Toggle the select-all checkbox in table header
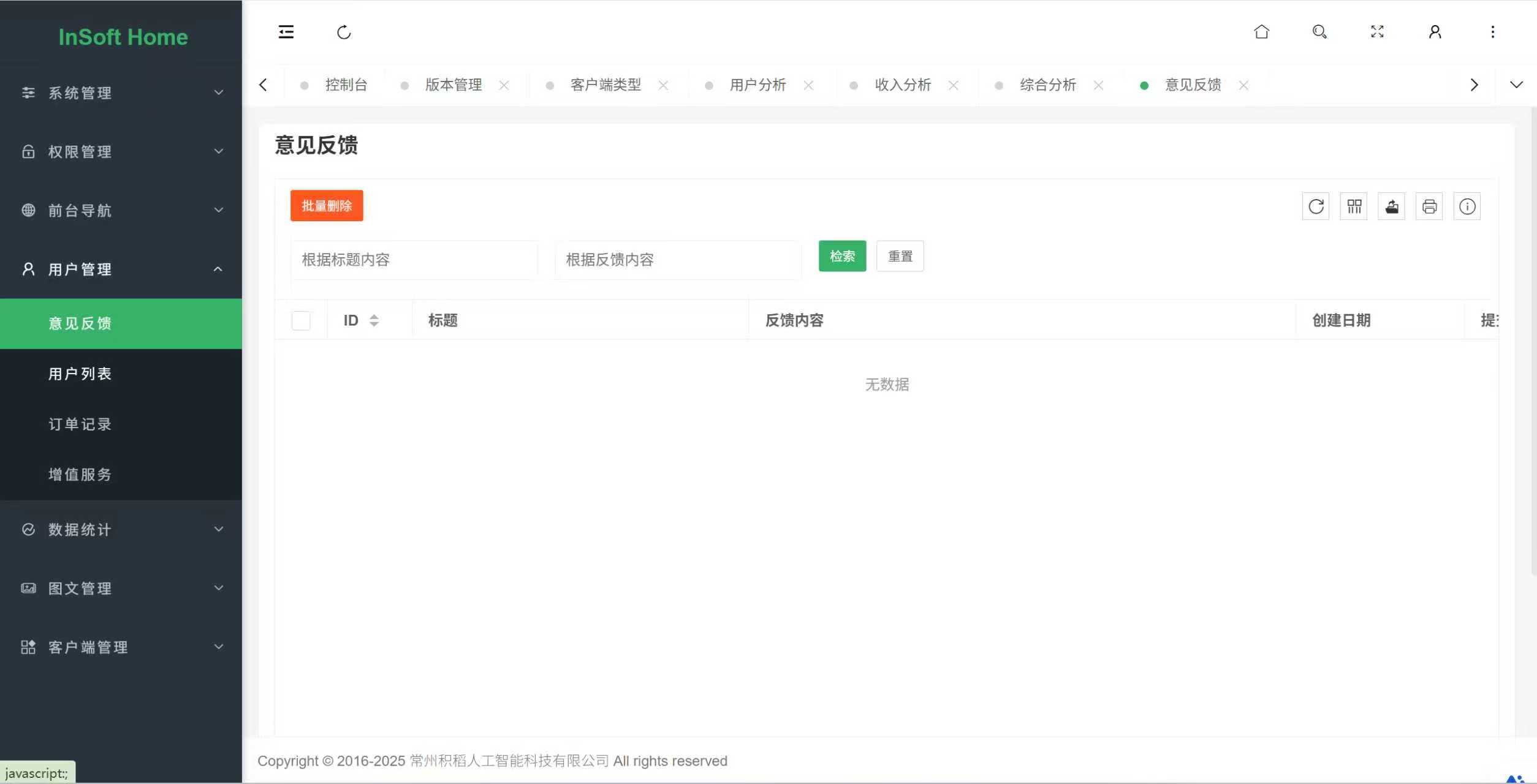Viewport: 1537px width, 784px height. coord(300,320)
